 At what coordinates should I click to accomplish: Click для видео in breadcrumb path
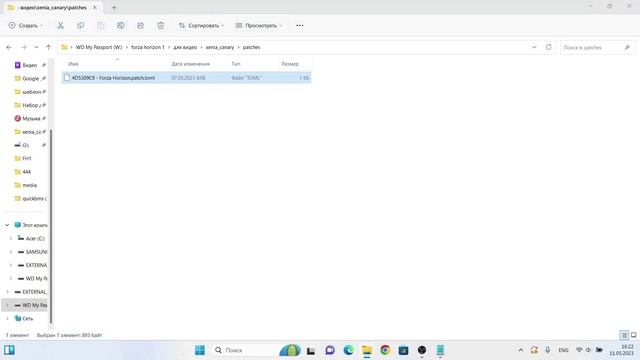point(185,47)
